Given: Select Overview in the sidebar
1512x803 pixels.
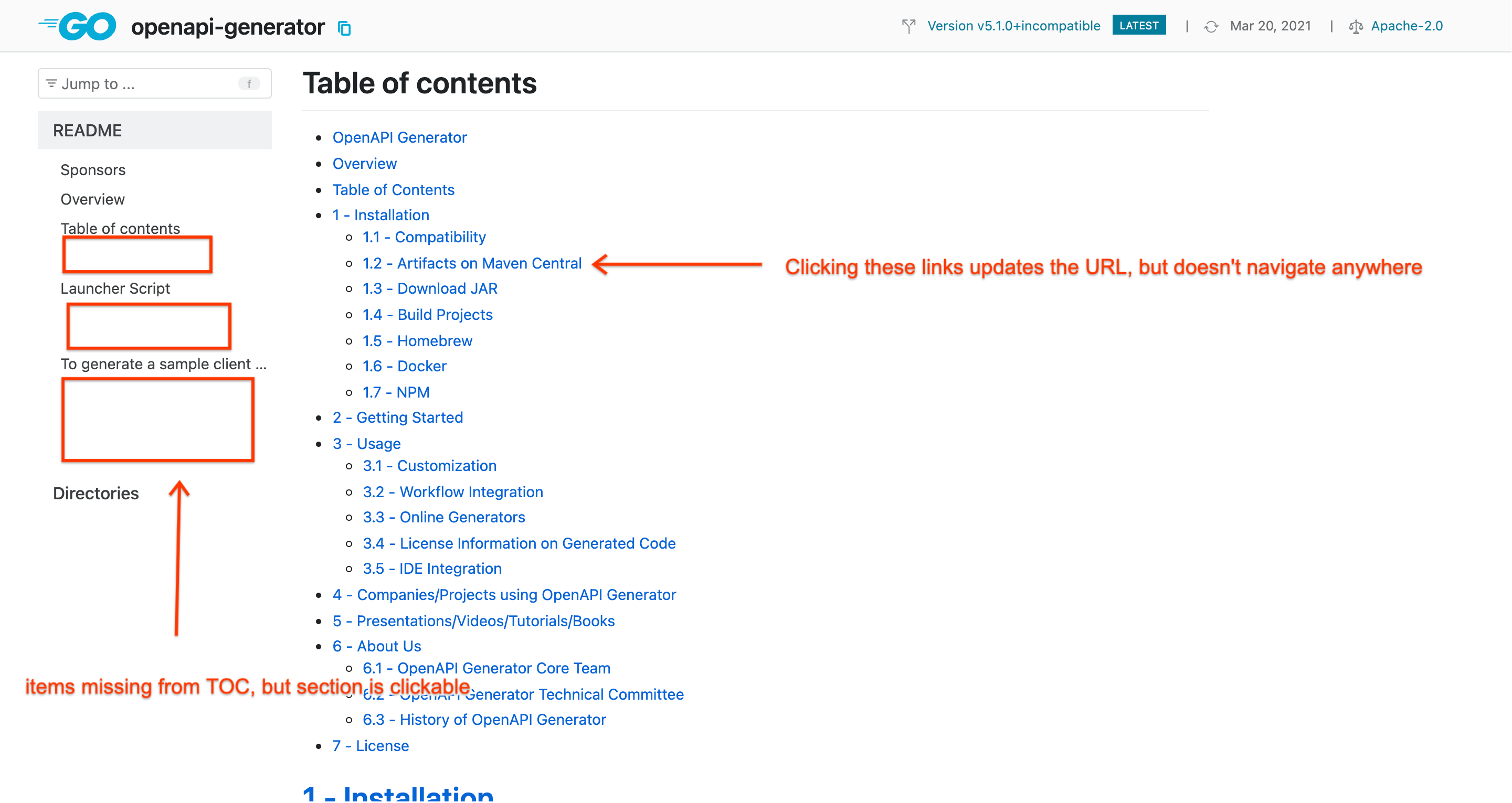Looking at the screenshot, I should coord(92,199).
